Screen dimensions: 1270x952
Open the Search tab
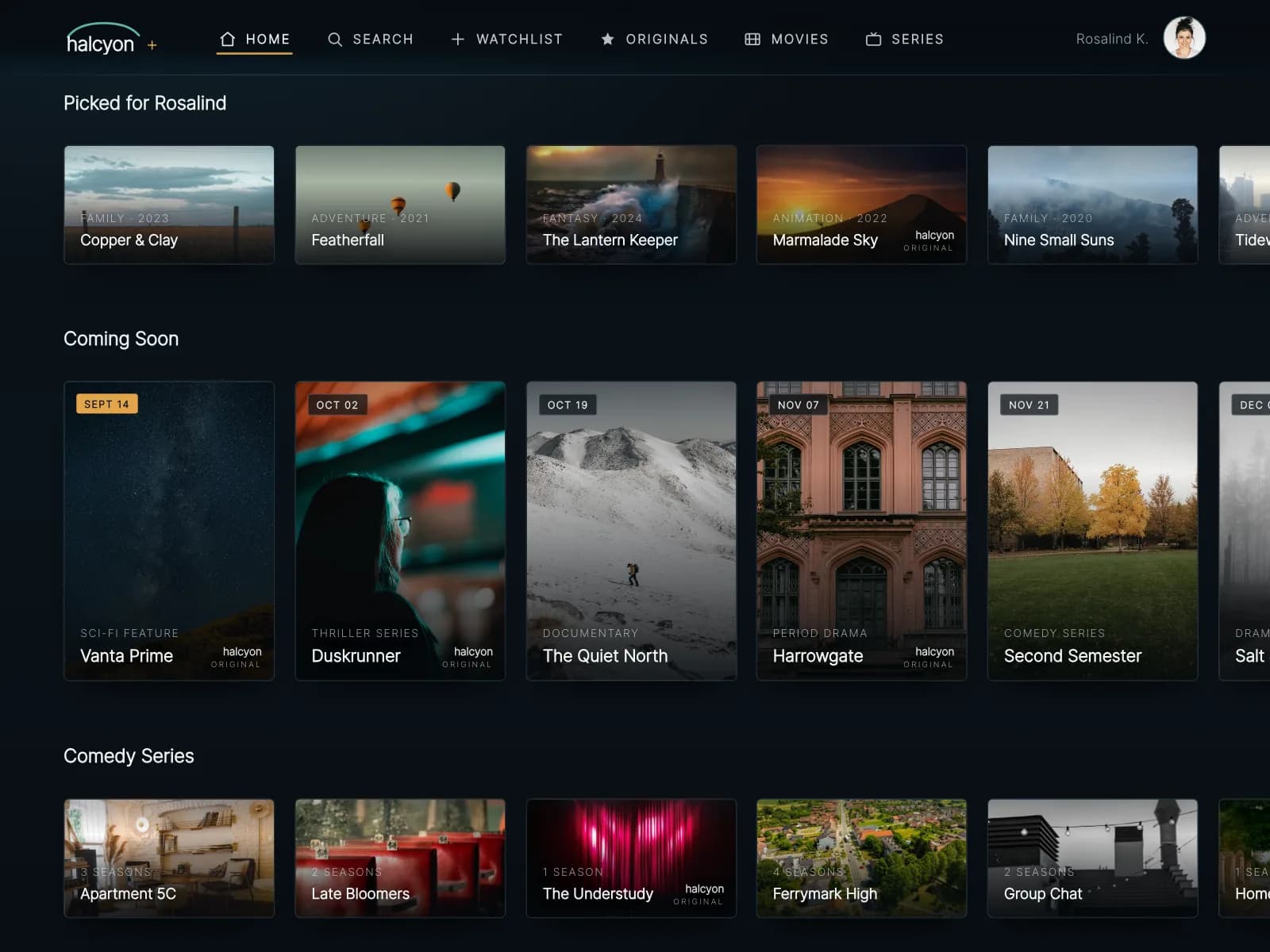coord(371,39)
